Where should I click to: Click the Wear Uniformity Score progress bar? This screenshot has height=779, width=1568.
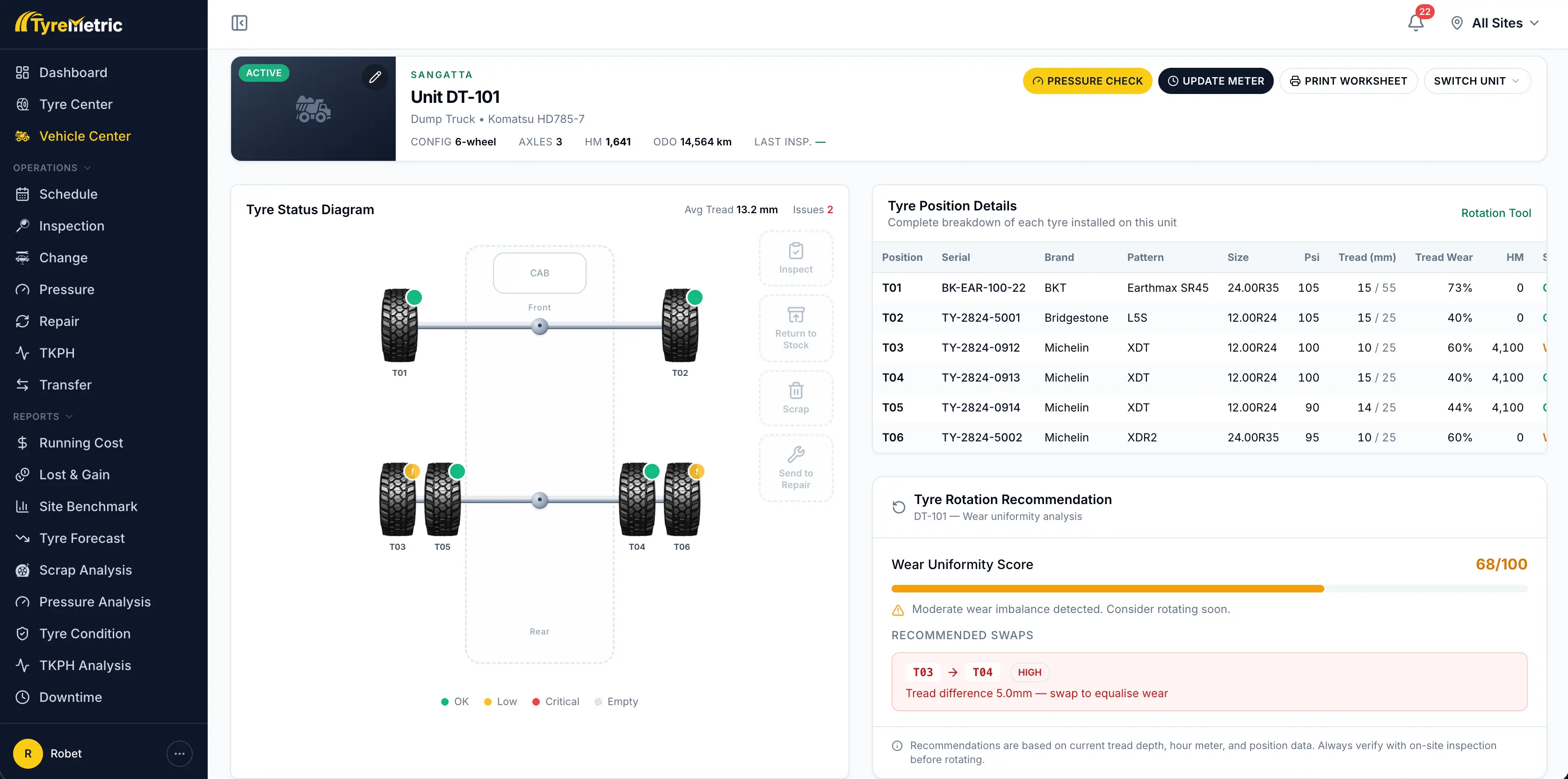[x=1209, y=589]
